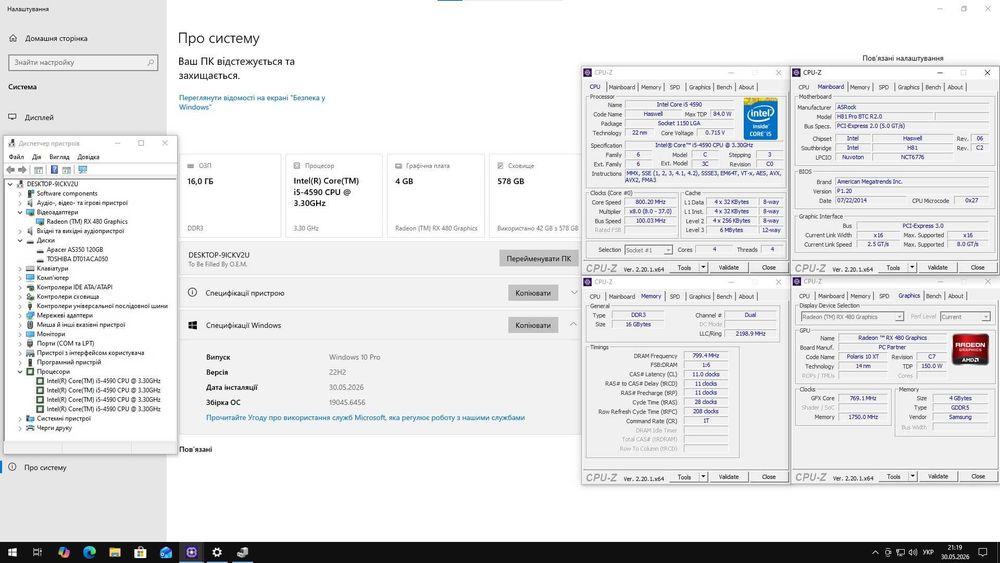Expand the Клавіатури device category
The image size is (1000, 563).
pyautogui.click(x=20, y=268)
